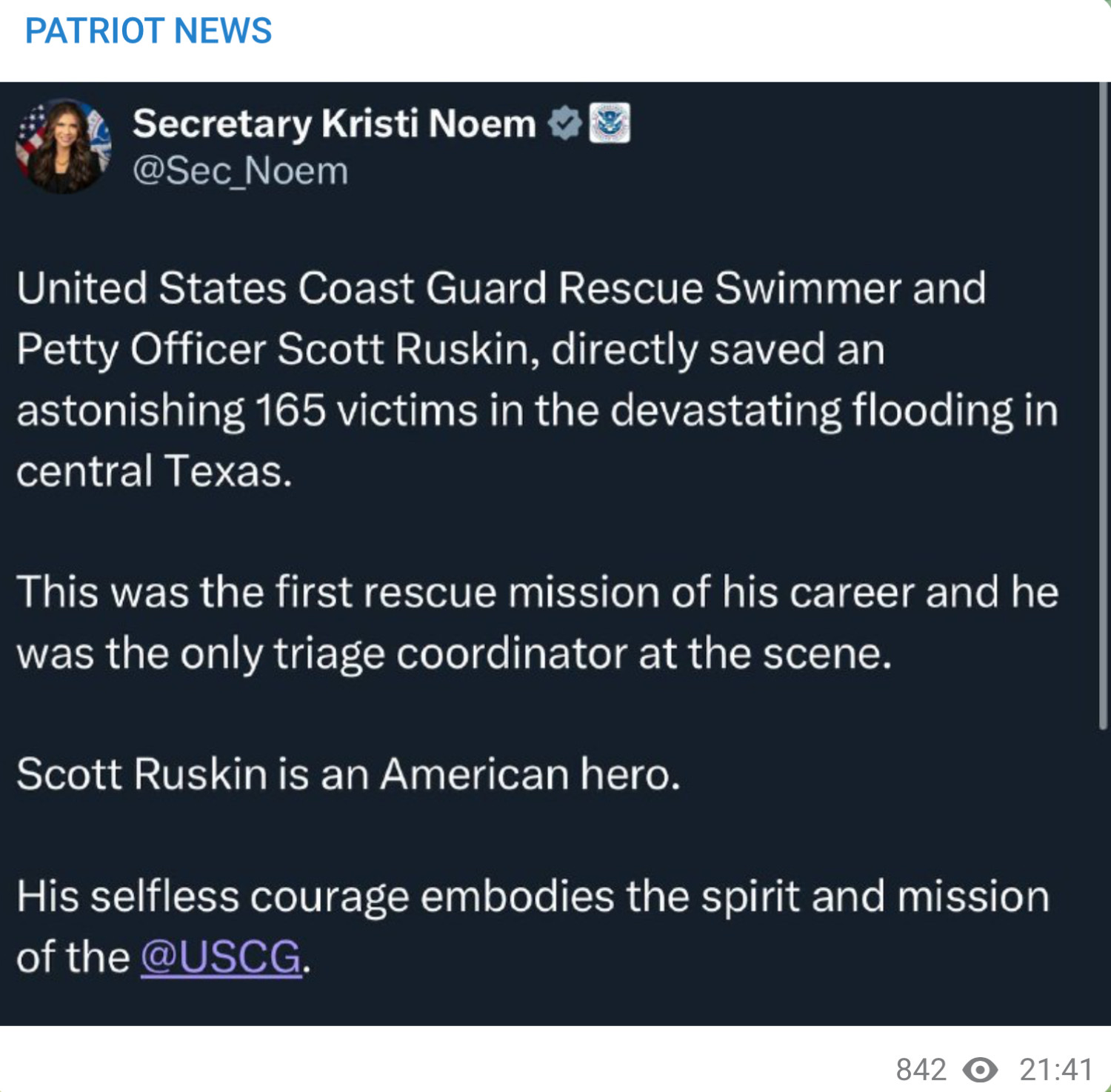Click the words "central Texas"
The height and width of the screenshot is (1092, 1111).
(x=153, y=471)
